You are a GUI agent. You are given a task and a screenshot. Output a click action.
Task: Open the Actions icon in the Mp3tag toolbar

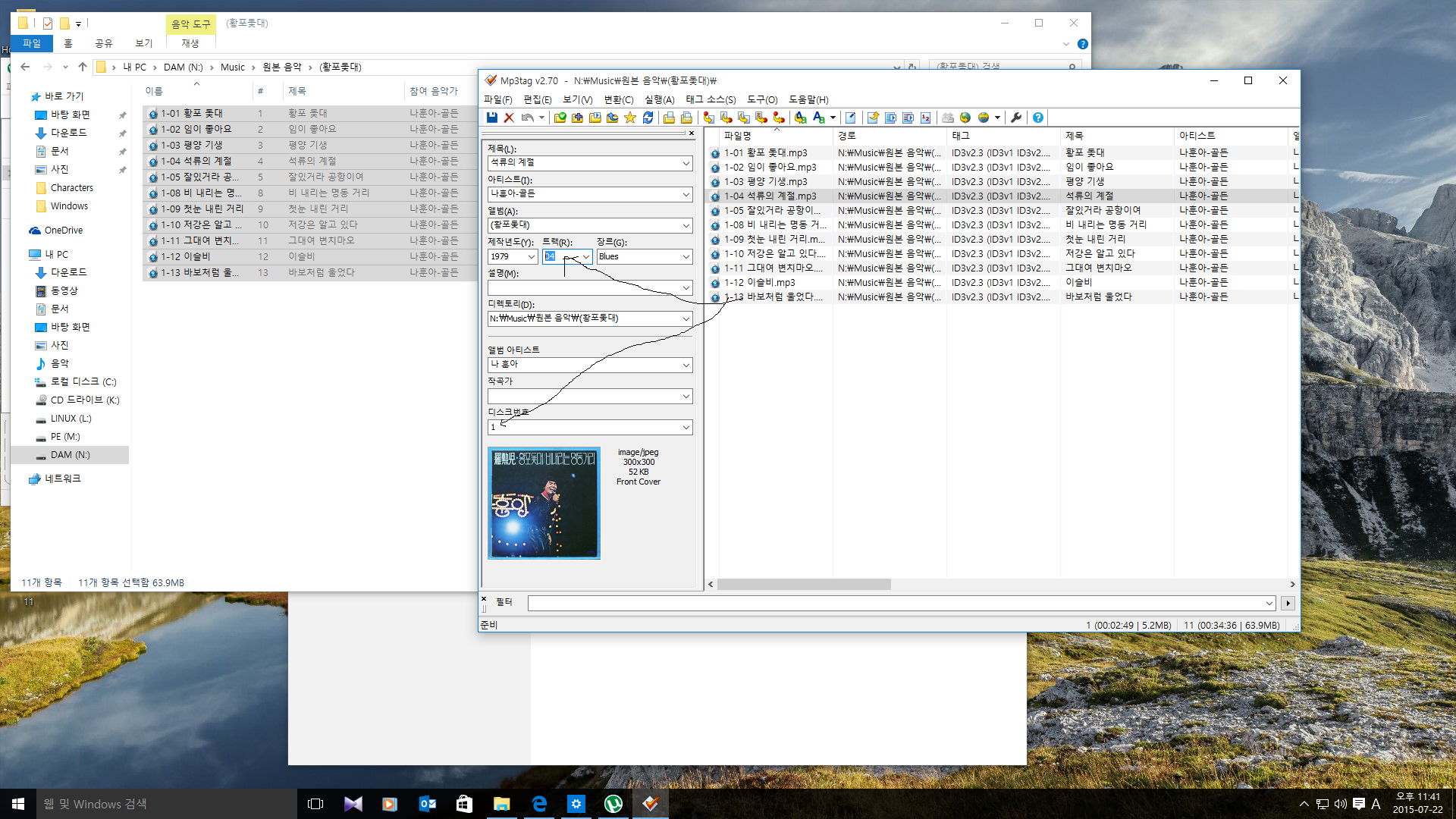[801, 118]
